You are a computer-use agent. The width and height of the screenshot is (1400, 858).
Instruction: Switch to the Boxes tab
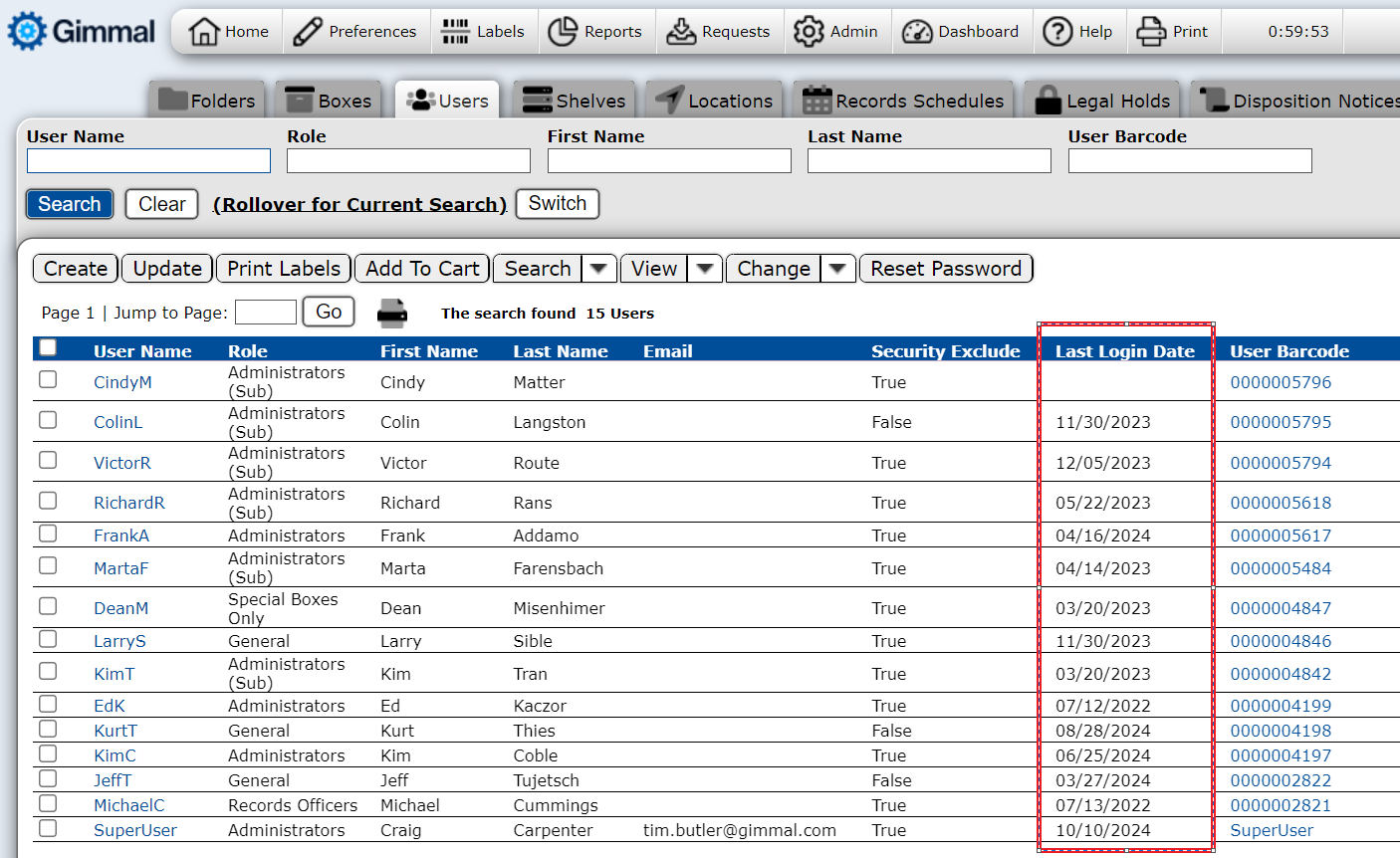pyautogui.click(x=329, y=101)
